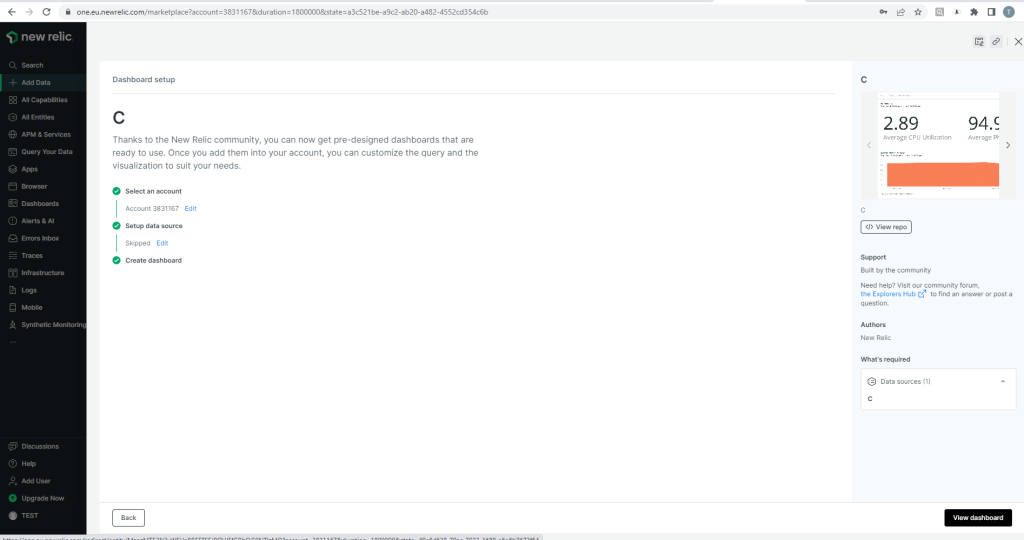Click the Browser icon in sidebar
1024x540 pixels.
coord(12,187)
